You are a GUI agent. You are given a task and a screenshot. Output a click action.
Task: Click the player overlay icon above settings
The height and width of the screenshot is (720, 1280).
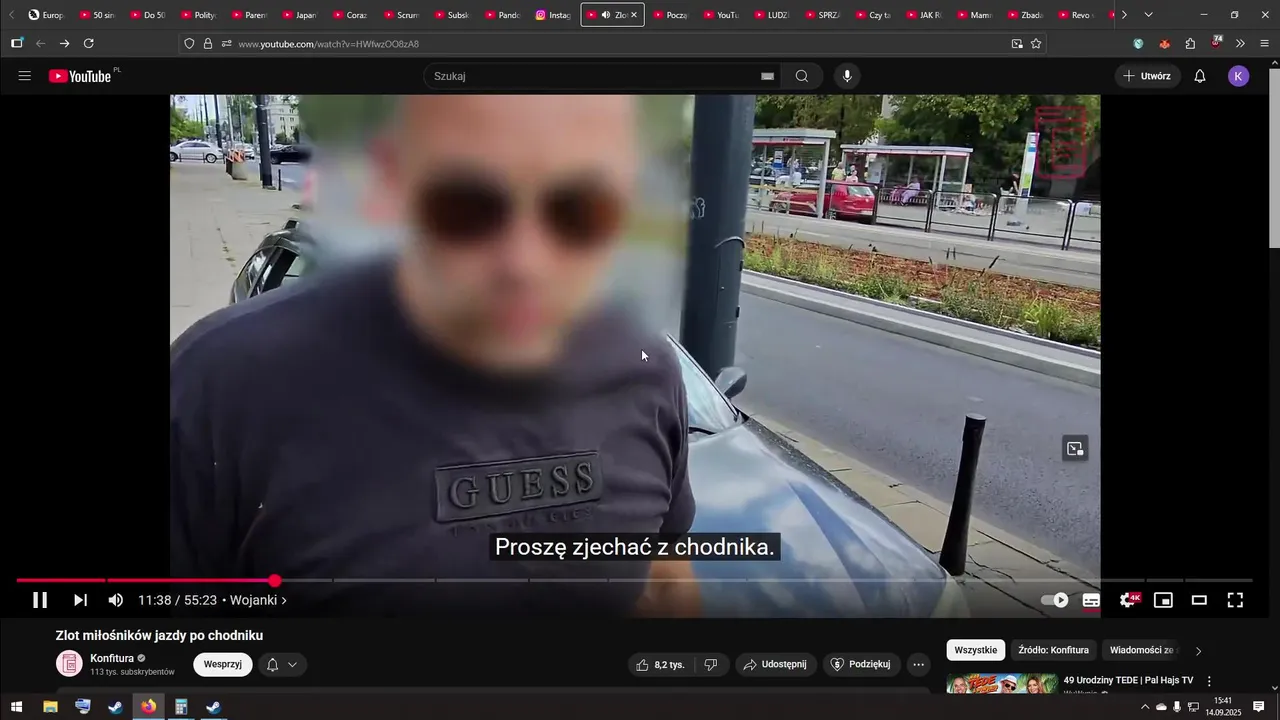[x=1075, y=449]
